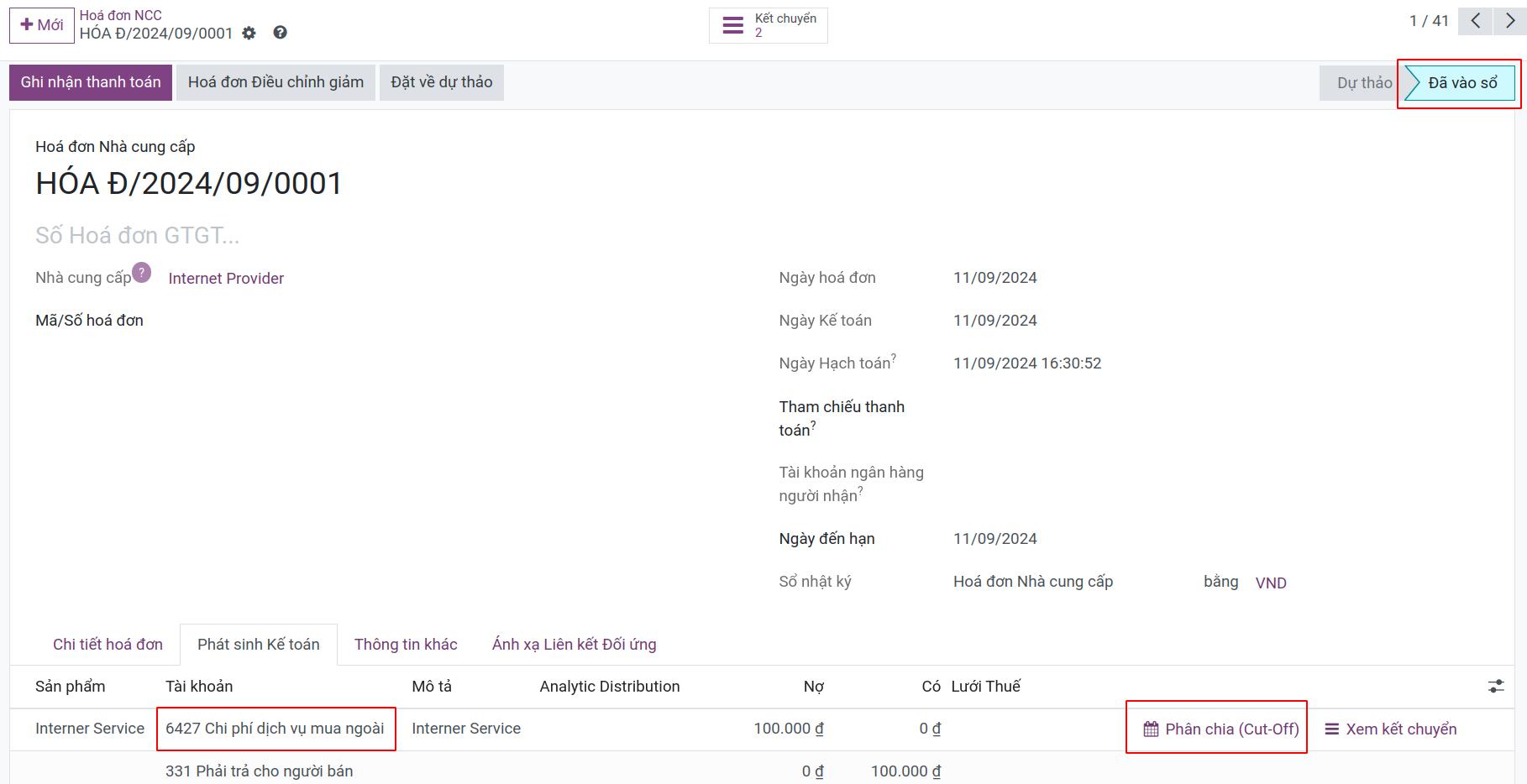Open Ánh xạ Liên kết Đối ứng tab
Image resolution: width=1527 pixels, height=784 pixels.
click(575, 645)
